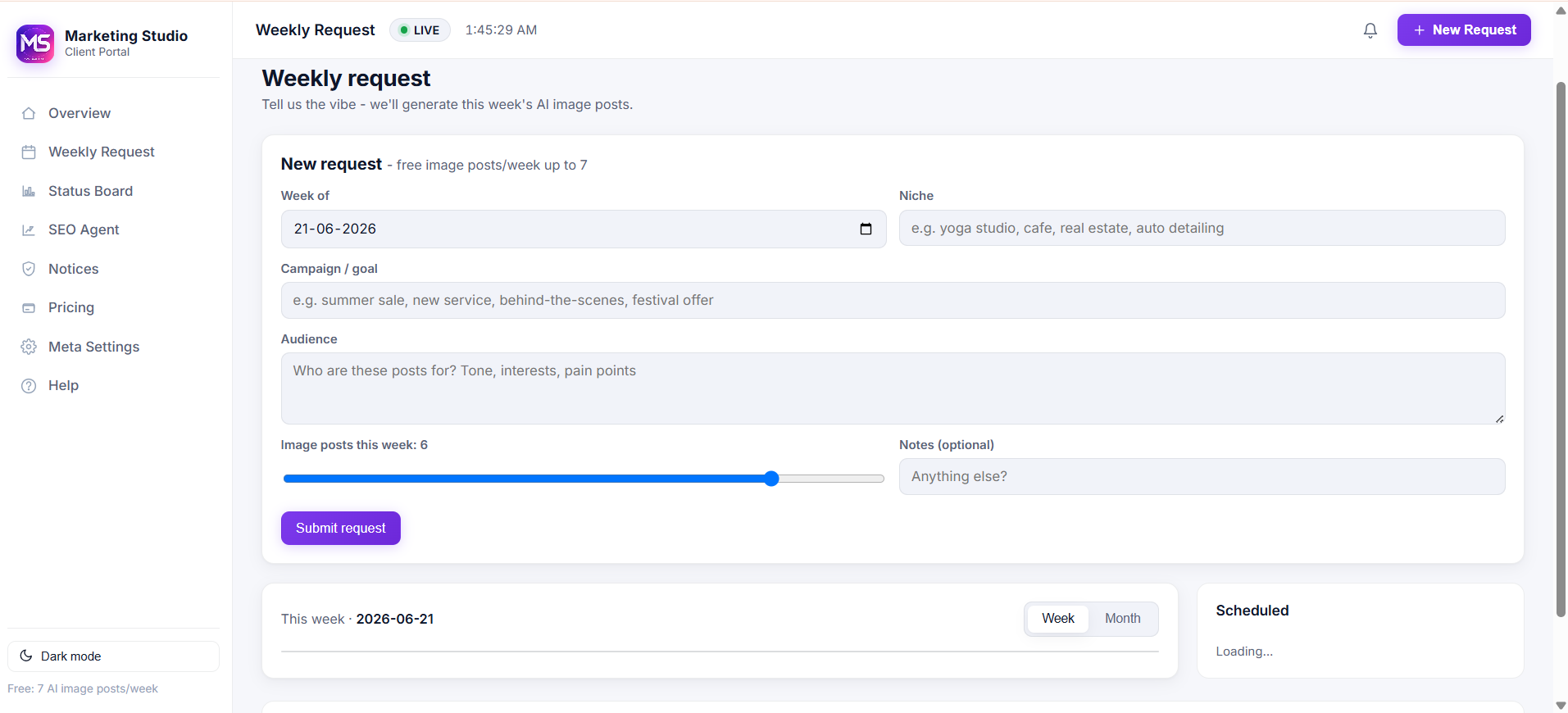Click the 1:45:29 AM clock text
Viewport: 1568px width, 713px height.
[501, 30]
